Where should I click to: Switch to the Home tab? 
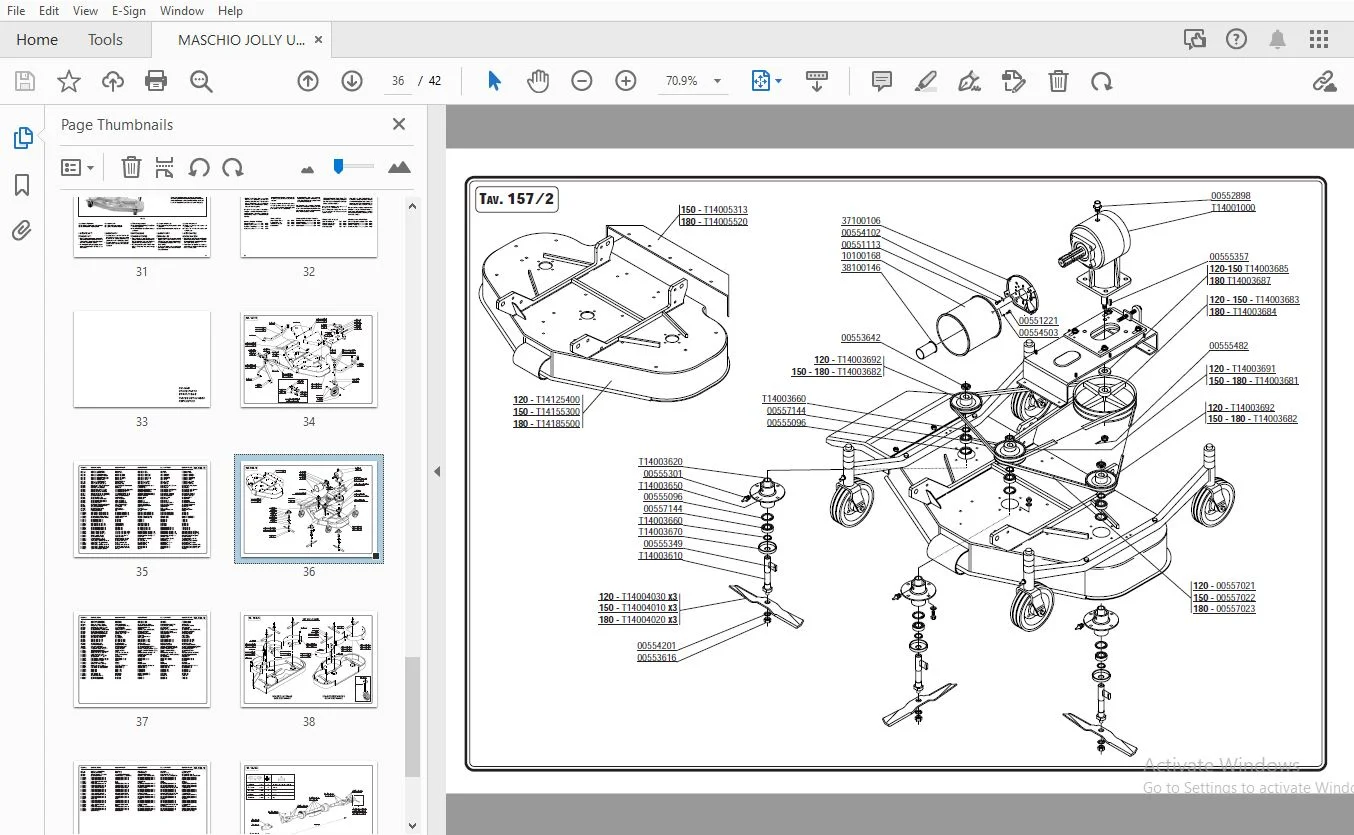[x=37, y=40]
